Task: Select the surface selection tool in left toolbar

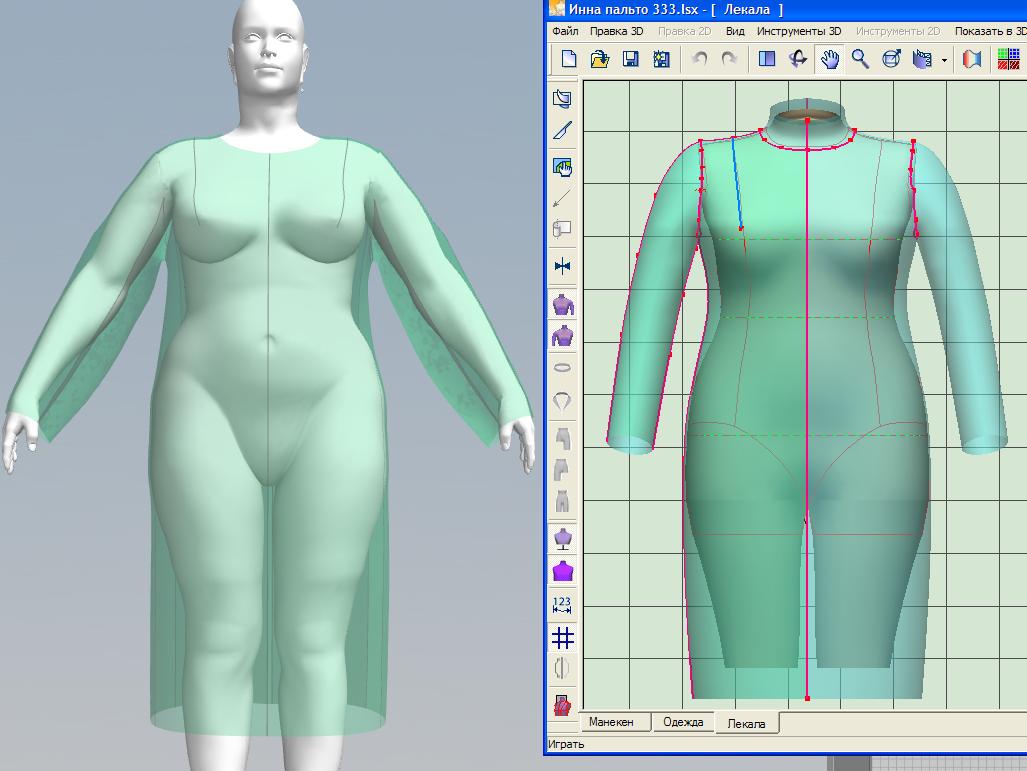Action: [562, 99]
